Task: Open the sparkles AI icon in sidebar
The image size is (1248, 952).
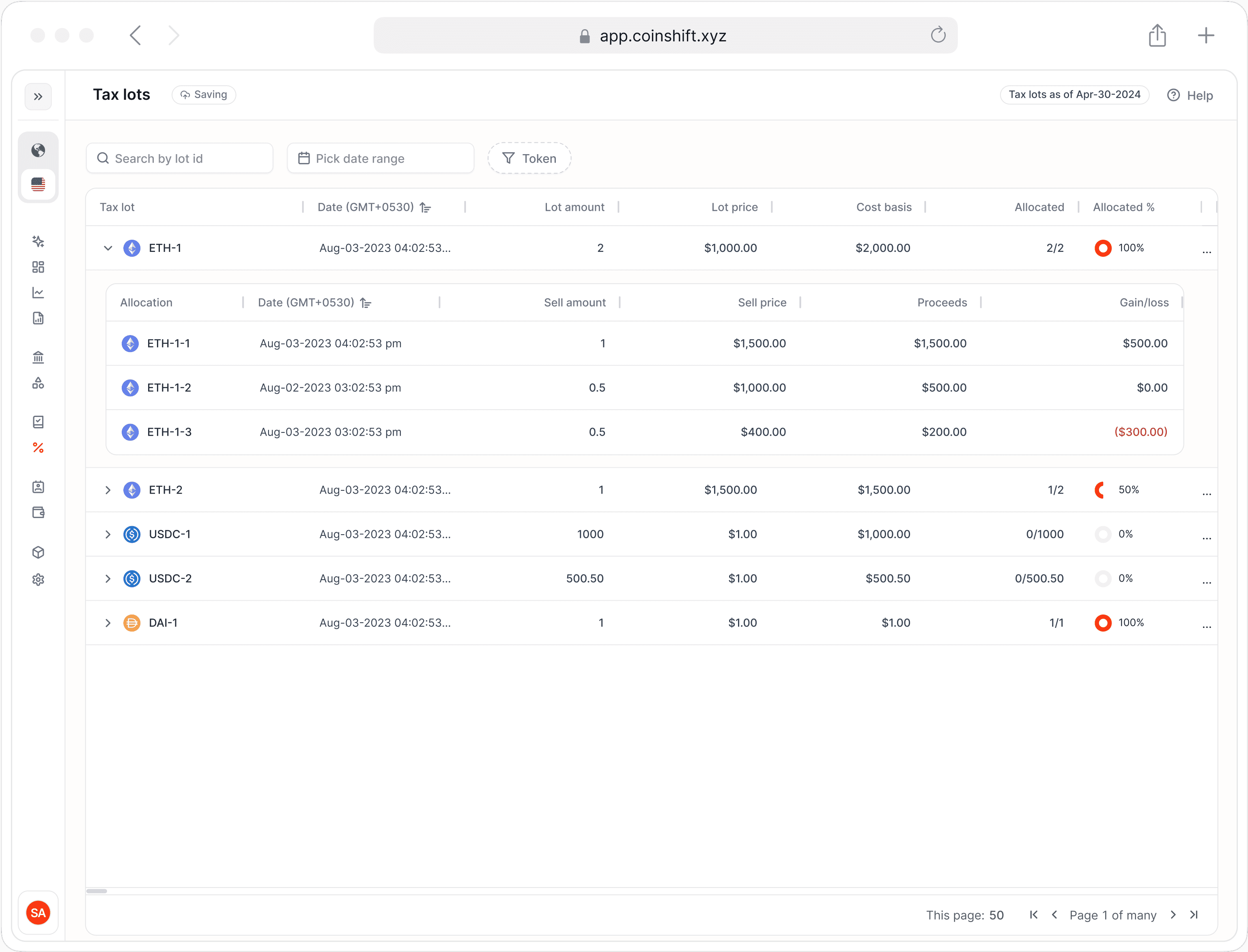Action: coord(38,241)
